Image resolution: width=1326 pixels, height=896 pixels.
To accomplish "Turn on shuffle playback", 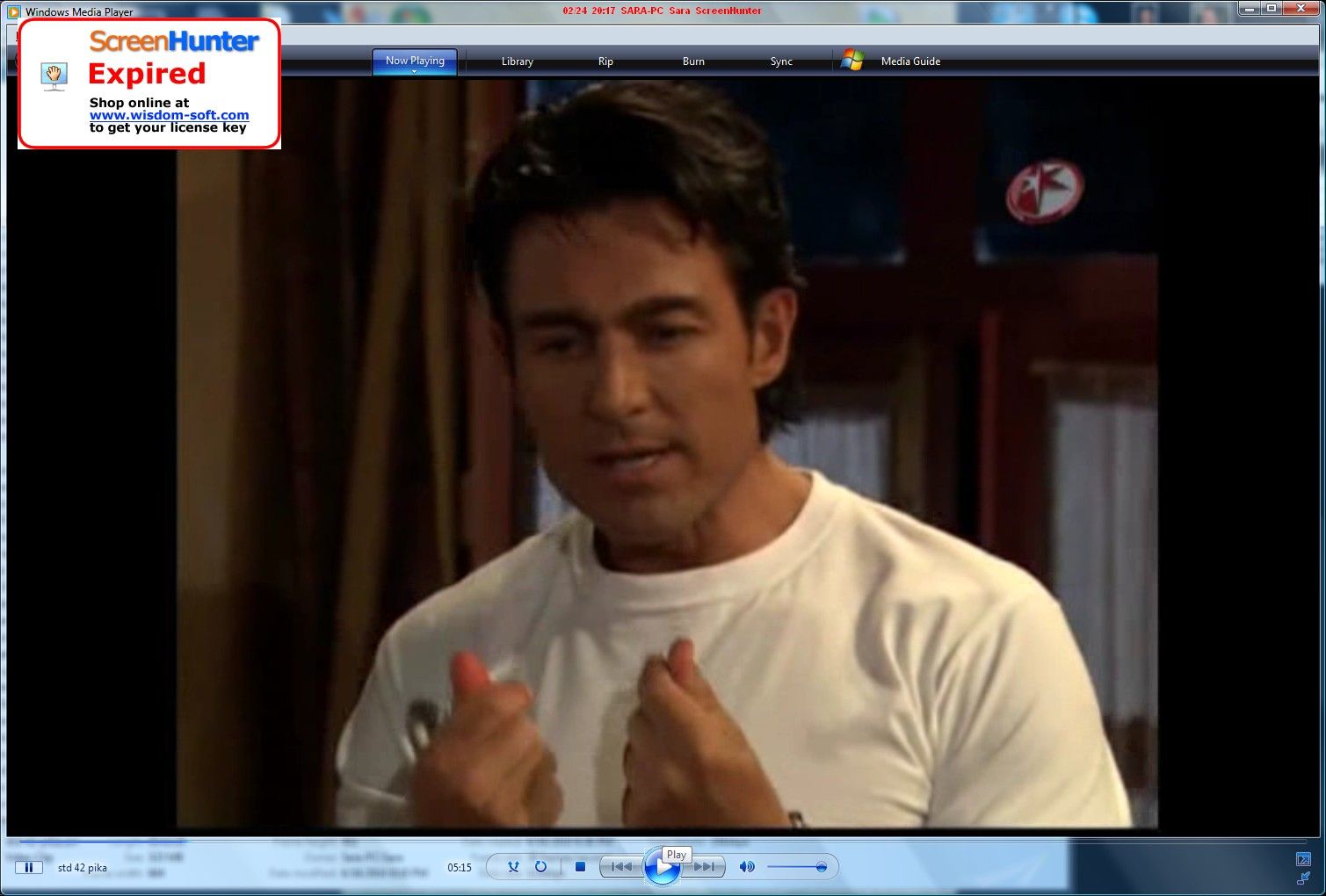I will tap(513, 867).
